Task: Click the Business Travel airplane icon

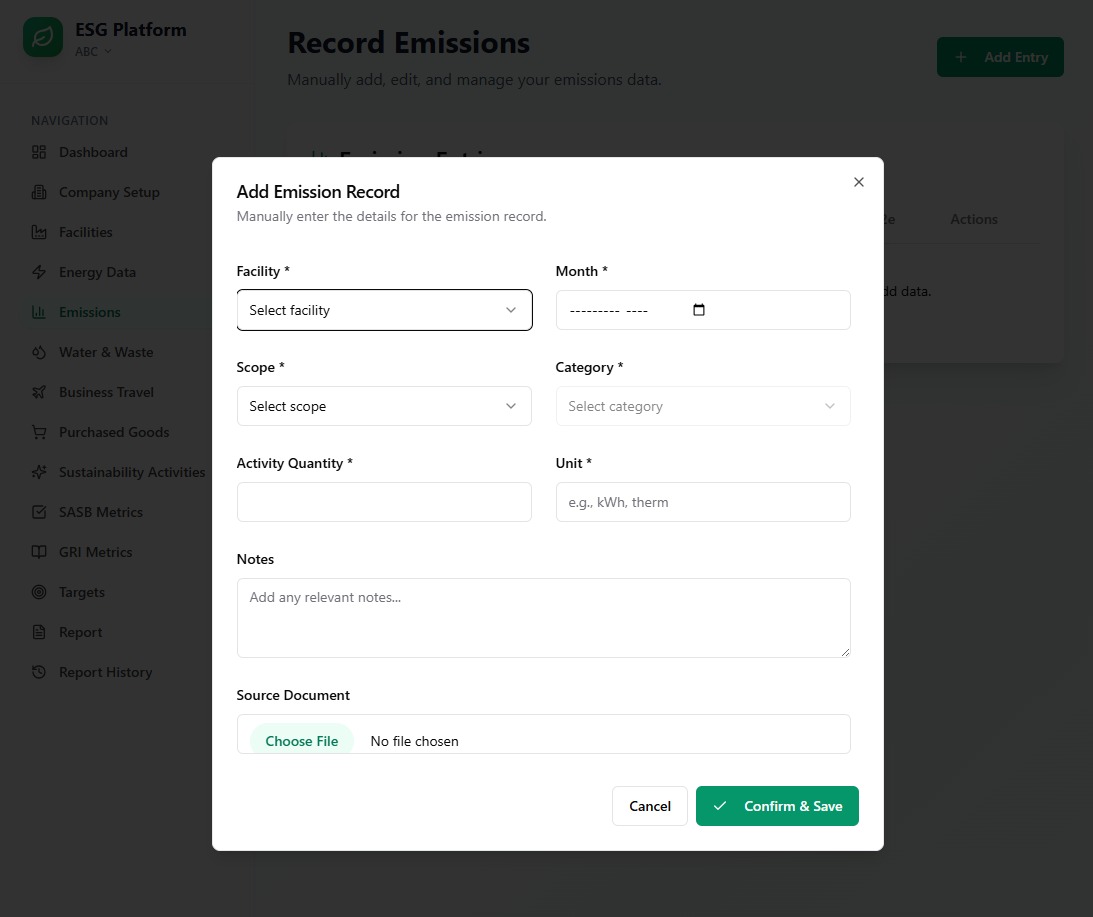Action: (39, 392)
